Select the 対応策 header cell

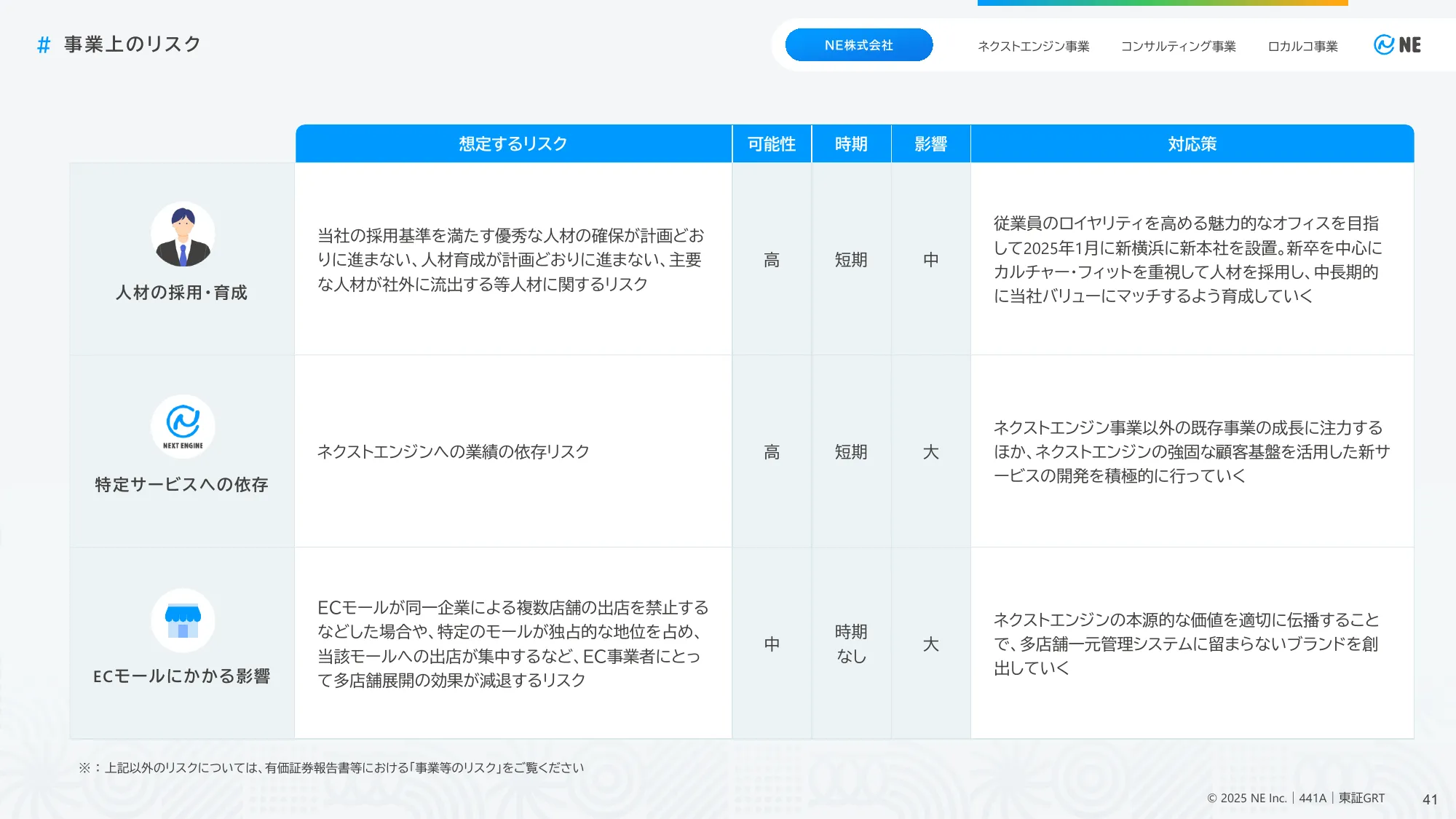pos(1192,144)
